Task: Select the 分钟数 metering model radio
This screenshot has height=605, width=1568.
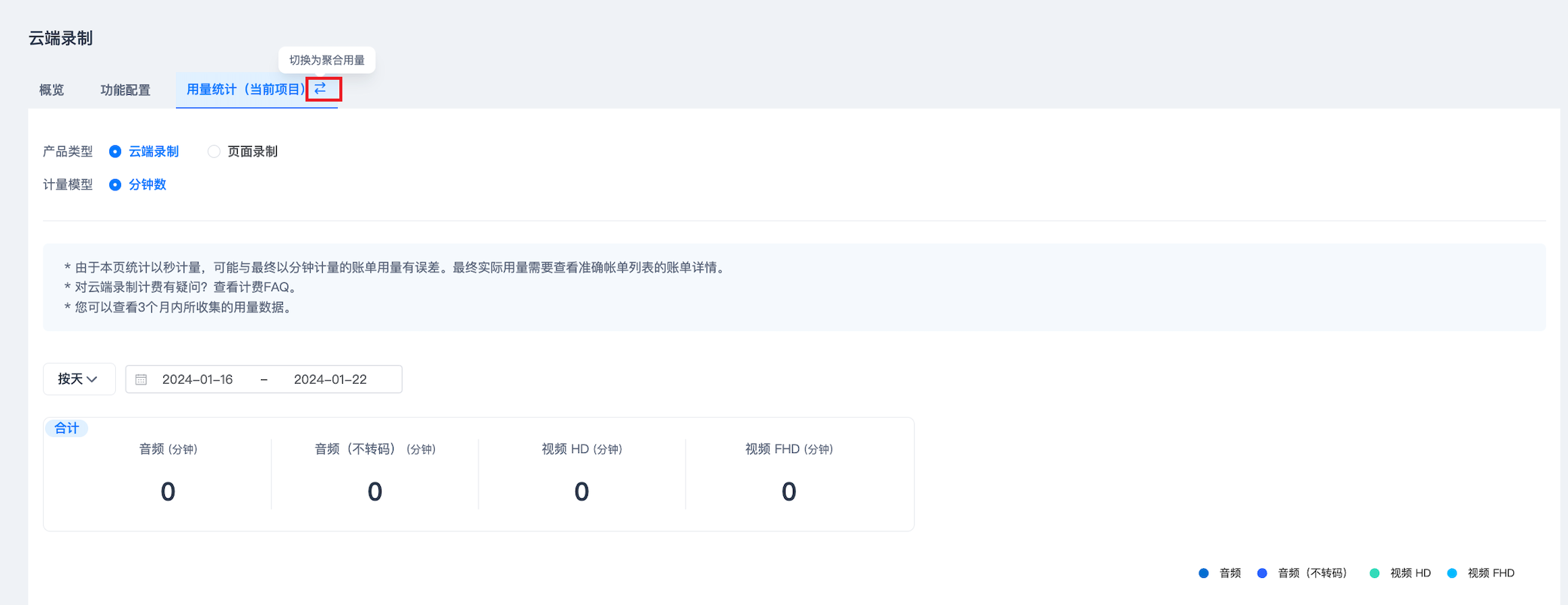Action: 115,184
